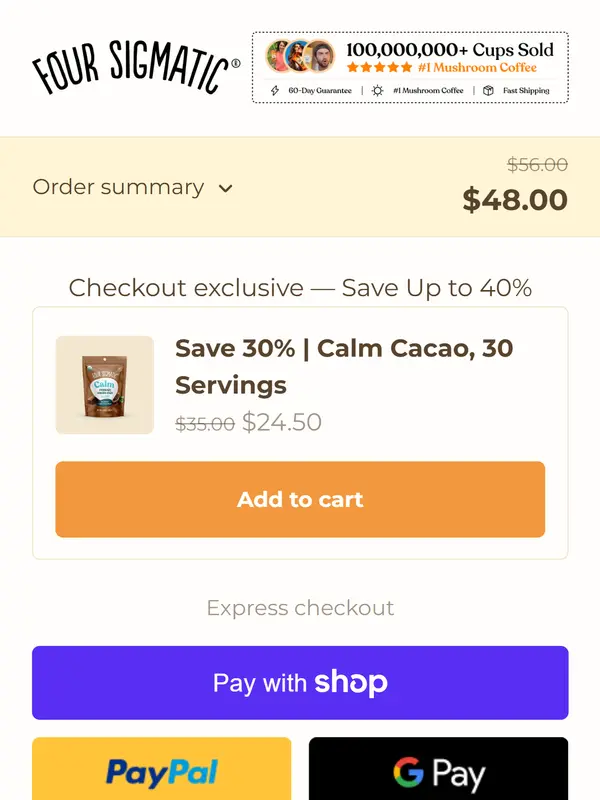Click the Save 30% Calm Cacao title

coord(343,366)
